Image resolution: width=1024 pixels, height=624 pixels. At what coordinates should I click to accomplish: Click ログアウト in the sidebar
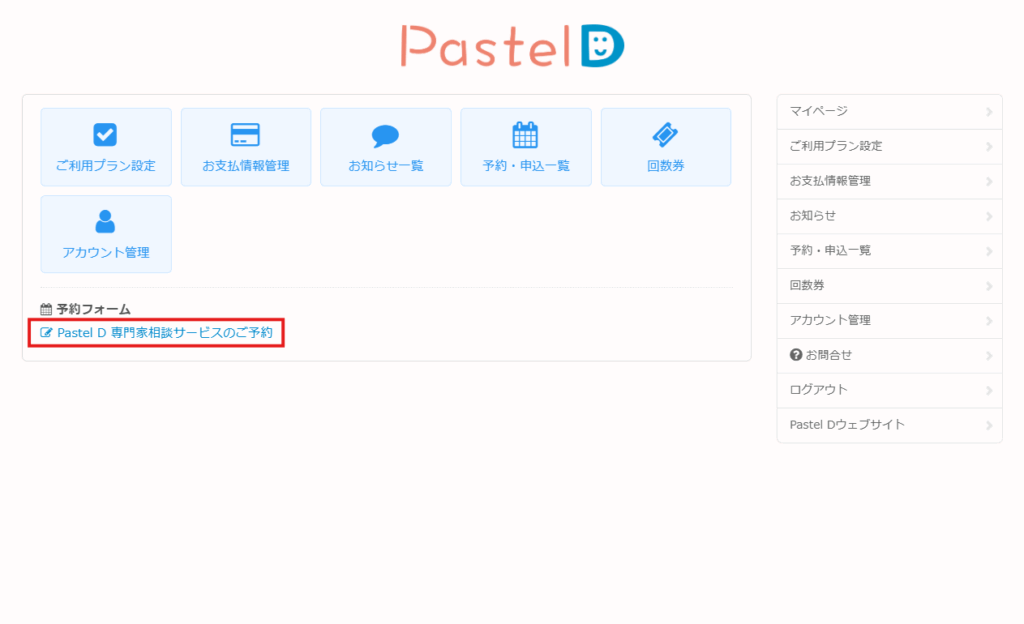818,390
